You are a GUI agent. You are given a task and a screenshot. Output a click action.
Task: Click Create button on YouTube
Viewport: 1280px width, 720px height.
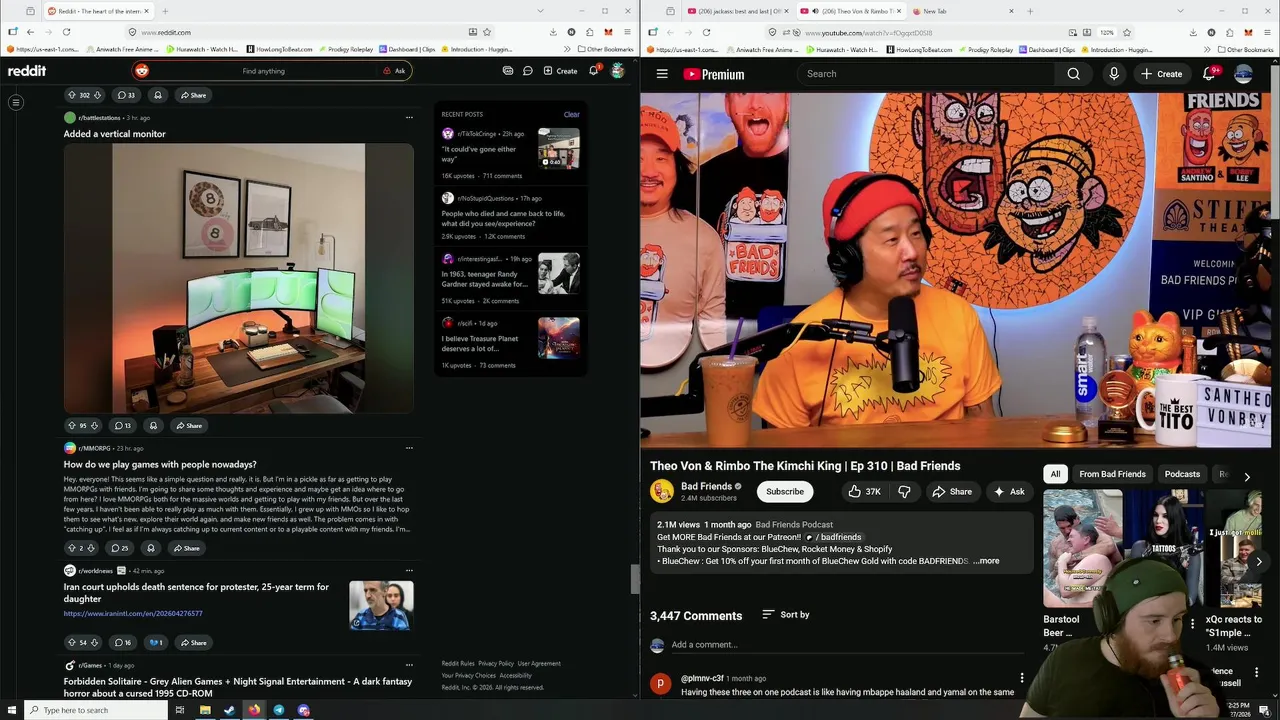[1161, 74]
